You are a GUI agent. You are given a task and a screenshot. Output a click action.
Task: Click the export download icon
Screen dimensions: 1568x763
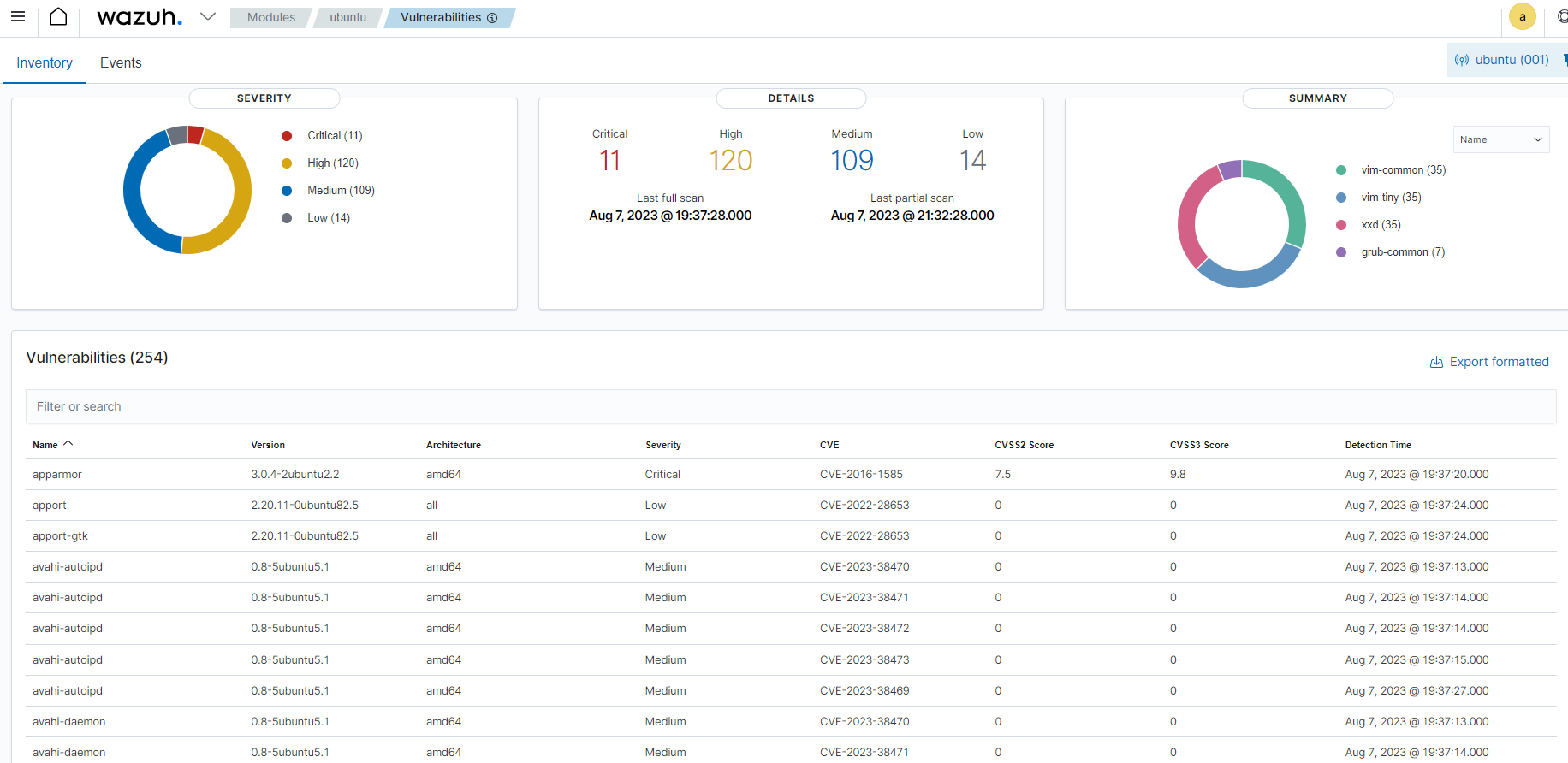click(1436, 363)
